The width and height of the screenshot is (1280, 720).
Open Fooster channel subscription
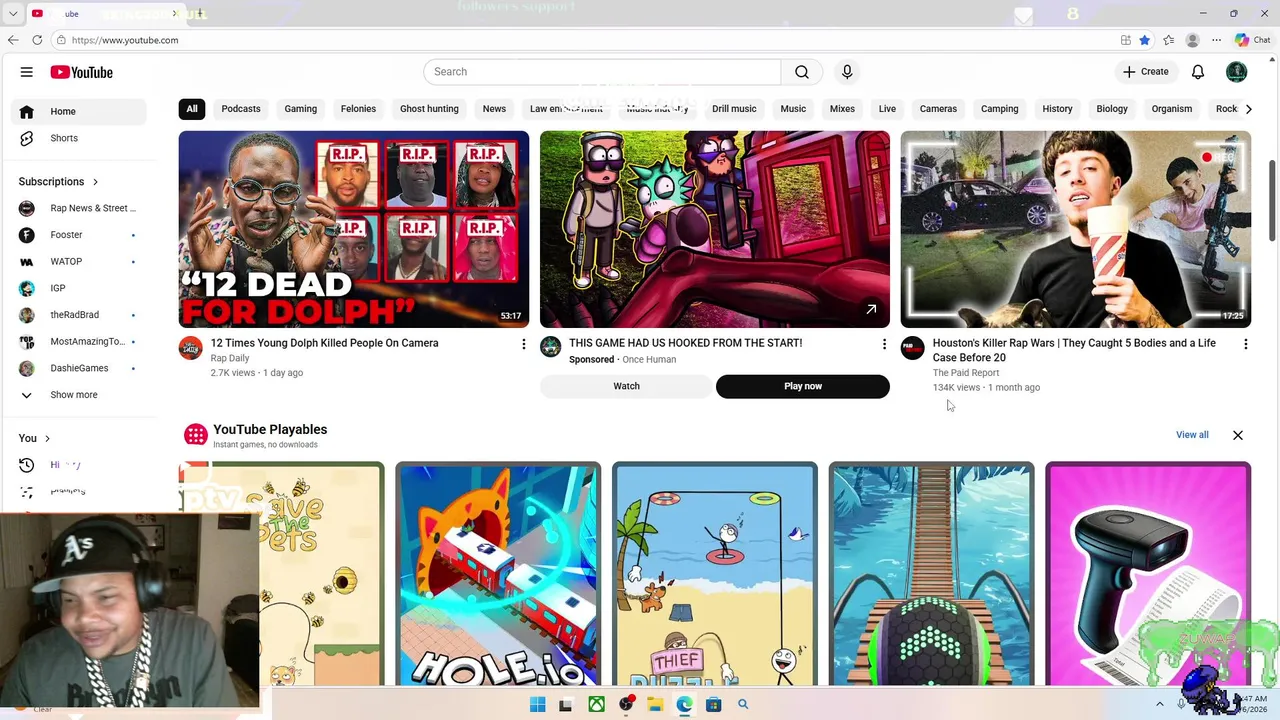79,235
